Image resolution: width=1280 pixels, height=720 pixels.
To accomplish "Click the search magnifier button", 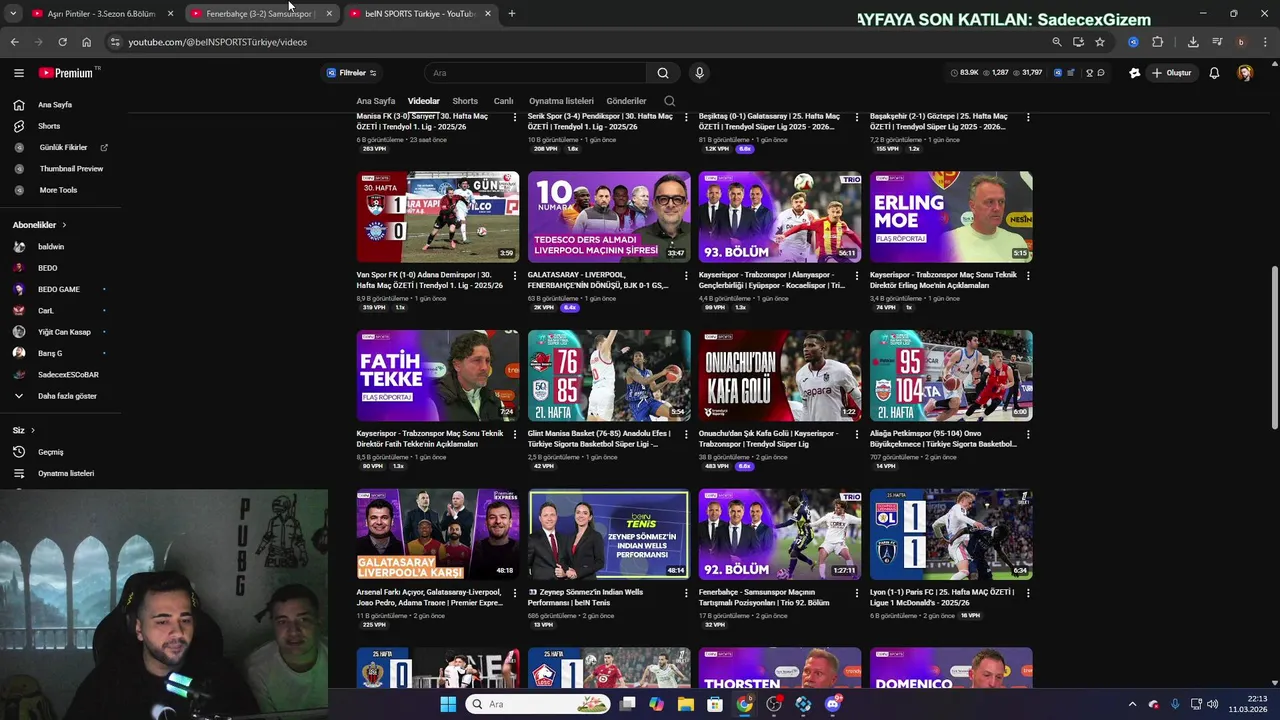I will click(663, 73).
